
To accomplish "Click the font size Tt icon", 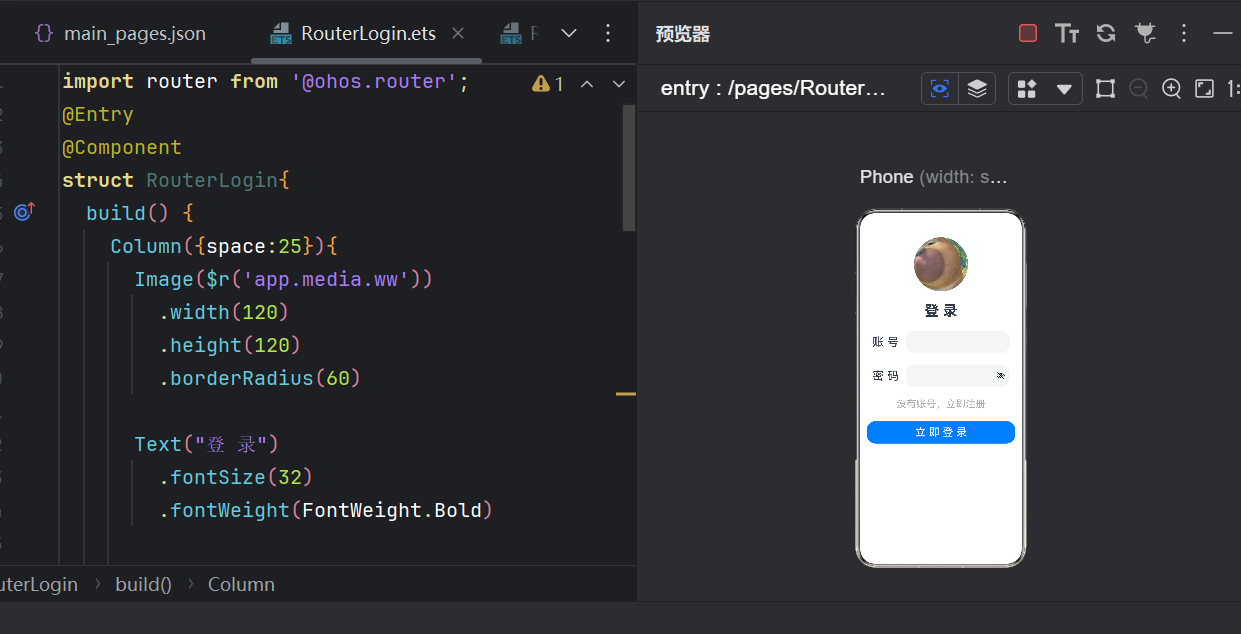I will [x=1067, y=33].
